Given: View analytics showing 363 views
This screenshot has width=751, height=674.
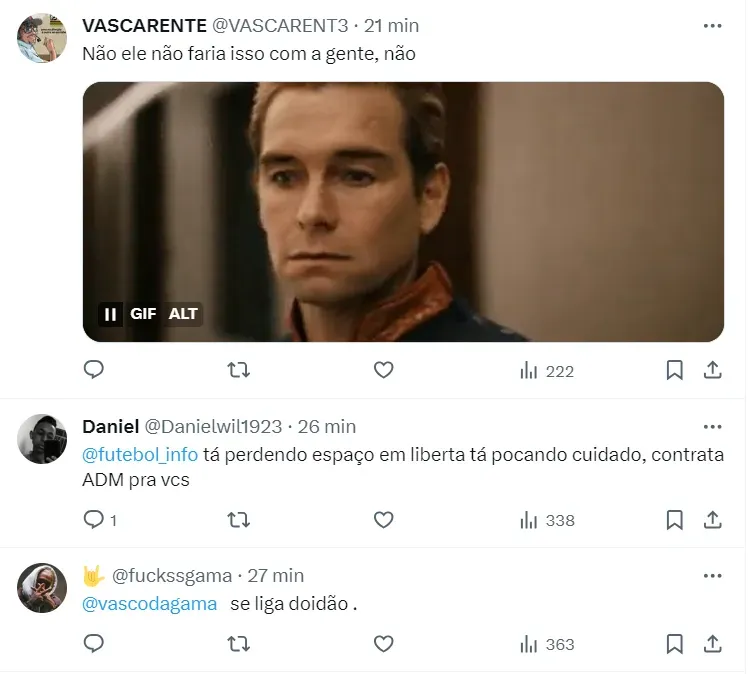Looking at the screenshot, I should point(547,644).
